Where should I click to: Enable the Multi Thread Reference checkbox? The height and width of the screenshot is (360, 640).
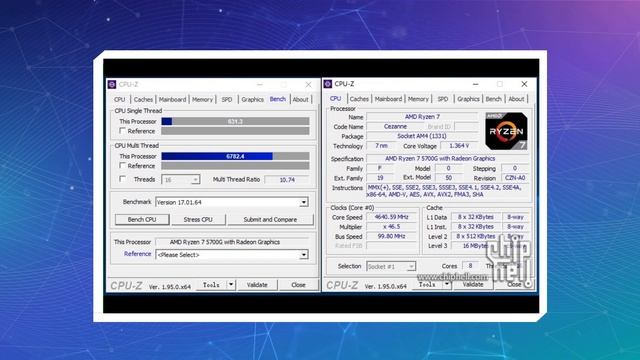point(122,166)
